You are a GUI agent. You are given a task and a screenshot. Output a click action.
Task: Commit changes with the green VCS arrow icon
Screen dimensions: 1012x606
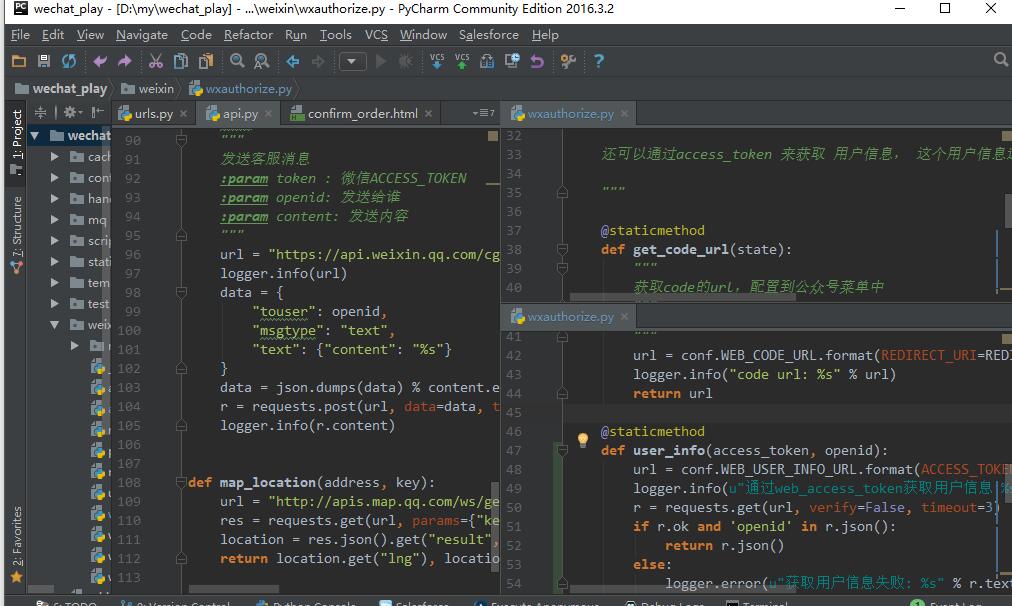(x=462, y=60)
